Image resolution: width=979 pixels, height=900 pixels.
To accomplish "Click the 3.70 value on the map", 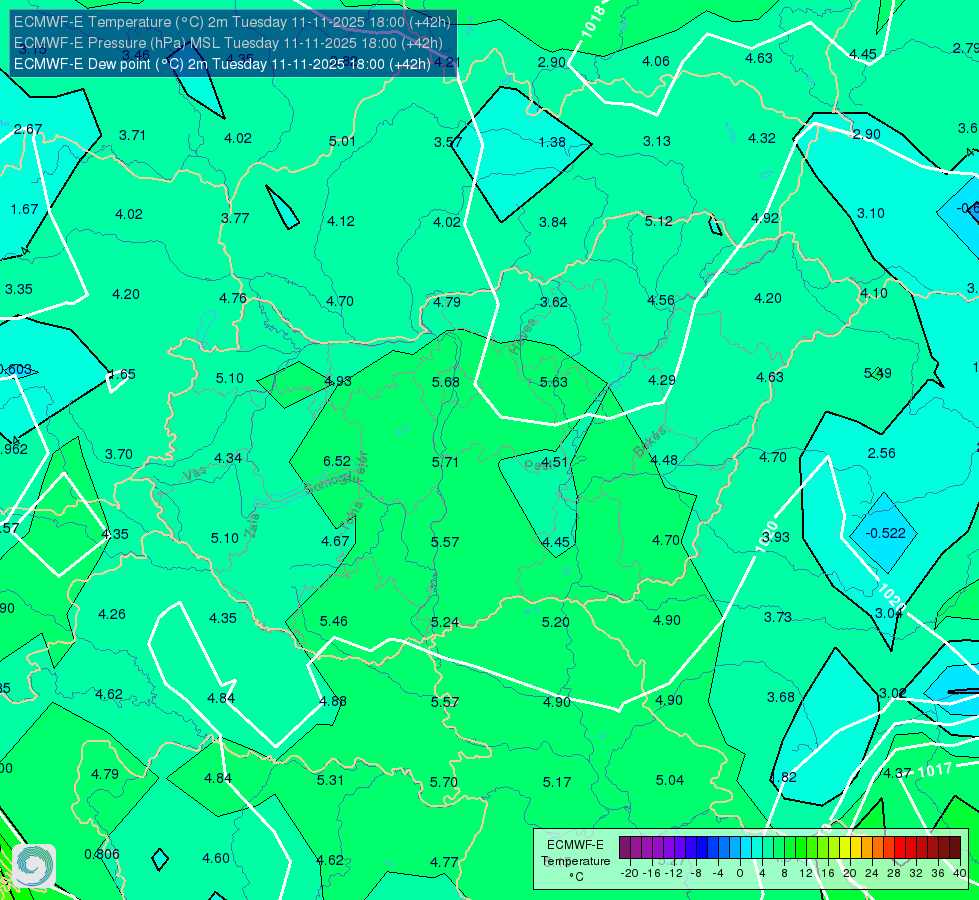I will pyautogui.click(x=119, y=454).
